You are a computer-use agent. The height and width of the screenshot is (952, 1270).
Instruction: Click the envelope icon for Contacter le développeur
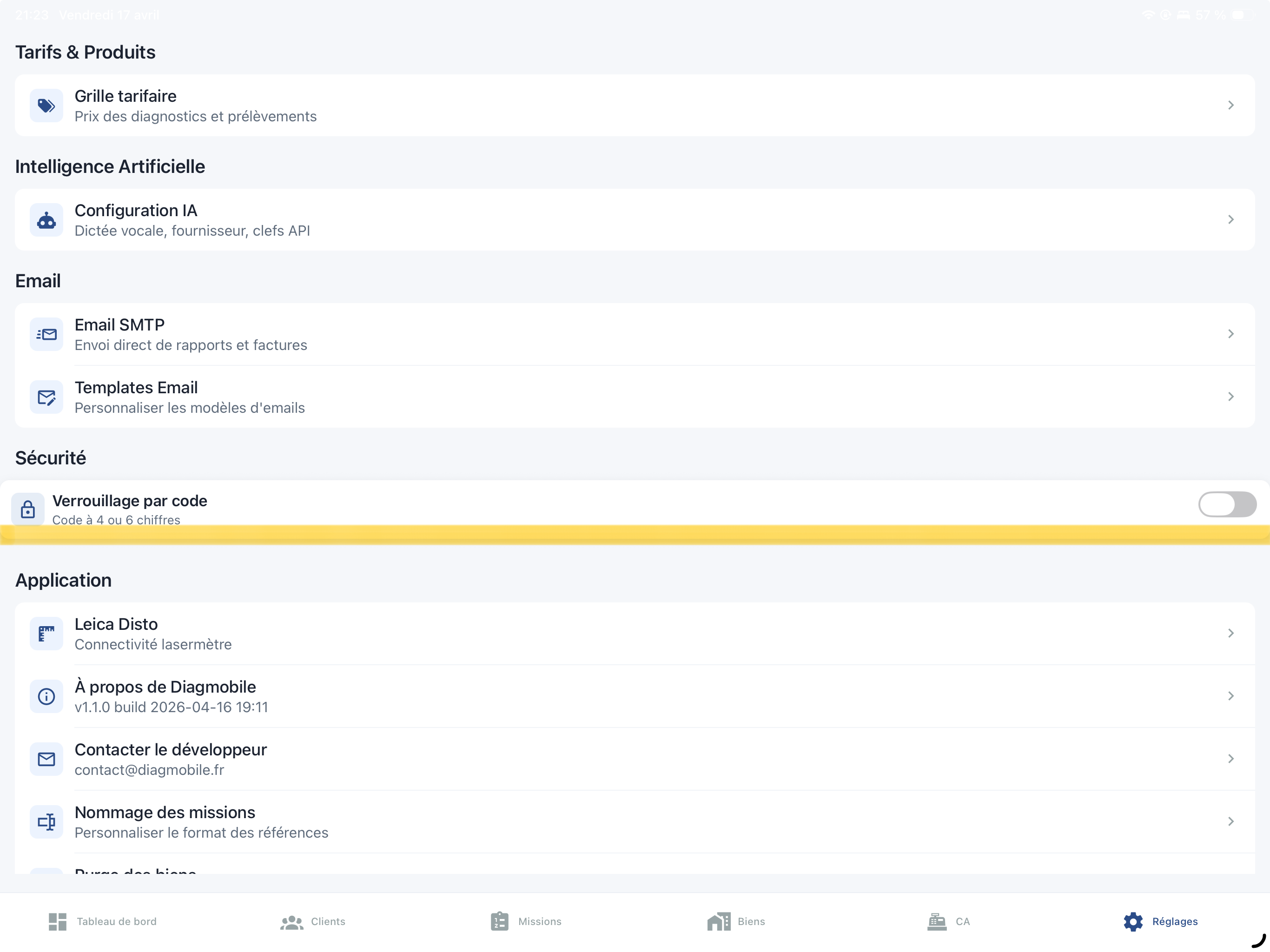point(46,759)
